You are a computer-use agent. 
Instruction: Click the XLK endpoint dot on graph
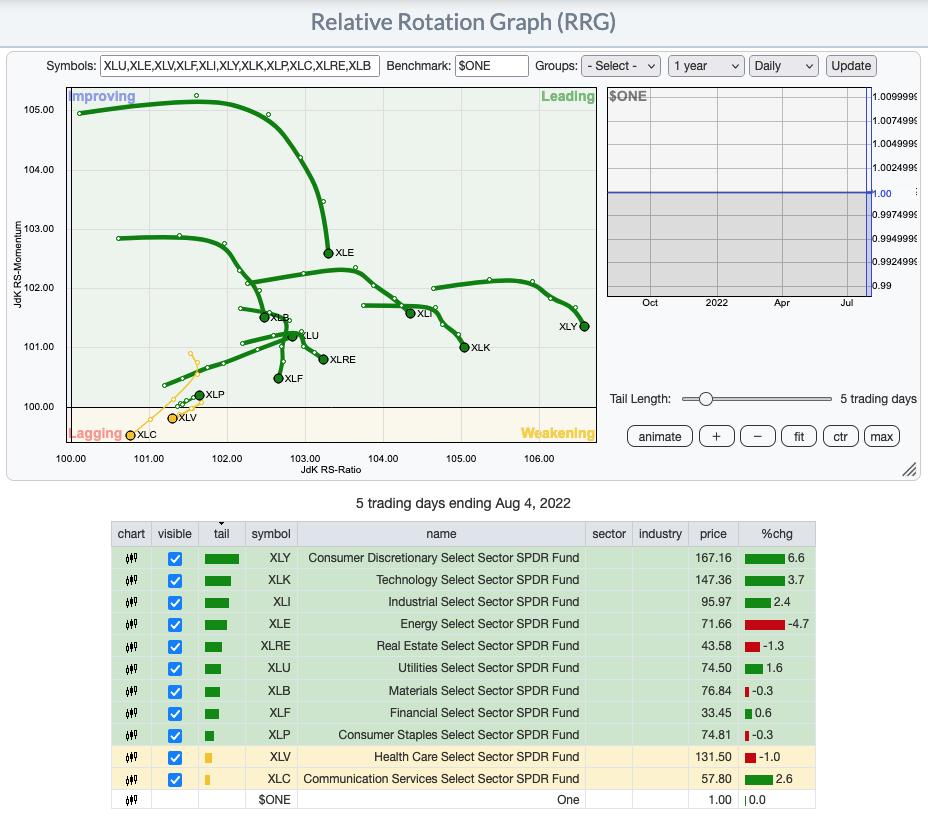pos(465,348)
